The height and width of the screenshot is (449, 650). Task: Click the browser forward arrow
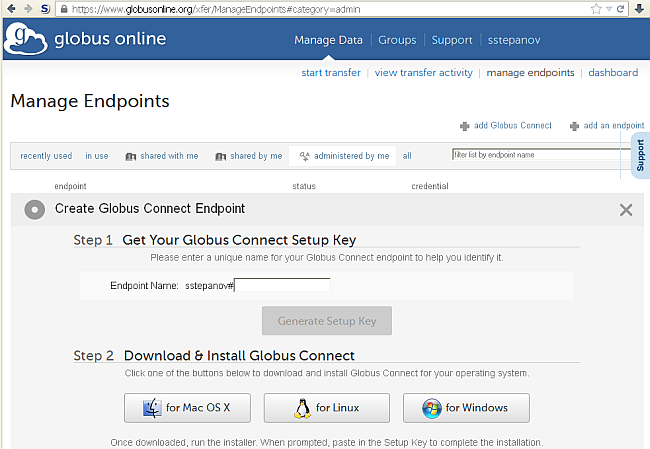click(x=28, y=8)
